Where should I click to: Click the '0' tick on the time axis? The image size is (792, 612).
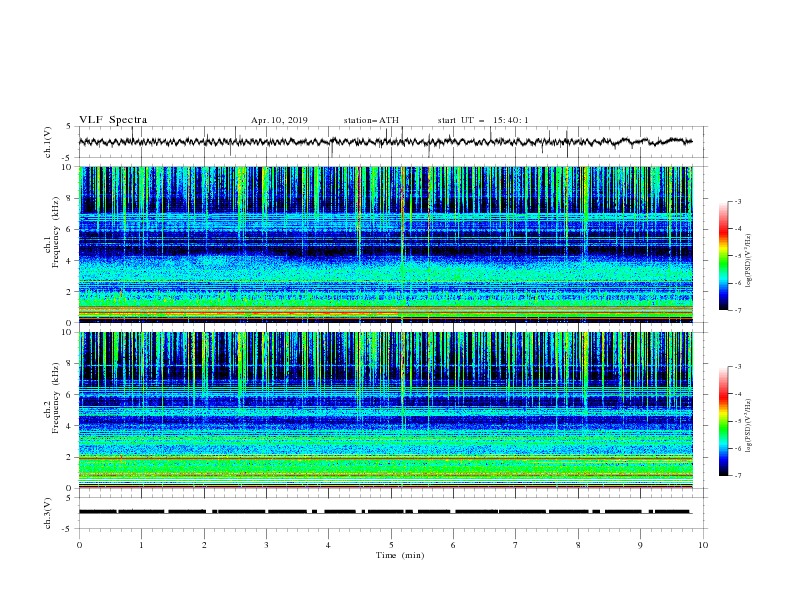pyautogui.click(x=79, y=545)
